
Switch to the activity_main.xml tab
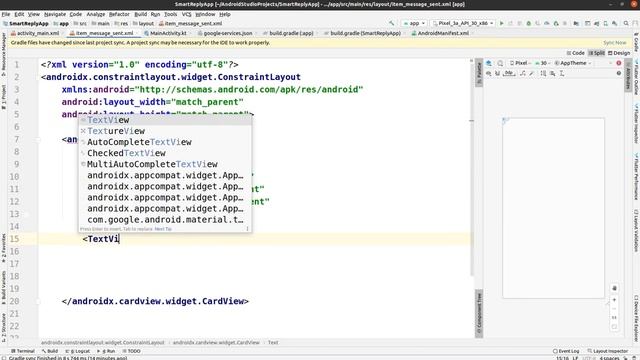35,33
